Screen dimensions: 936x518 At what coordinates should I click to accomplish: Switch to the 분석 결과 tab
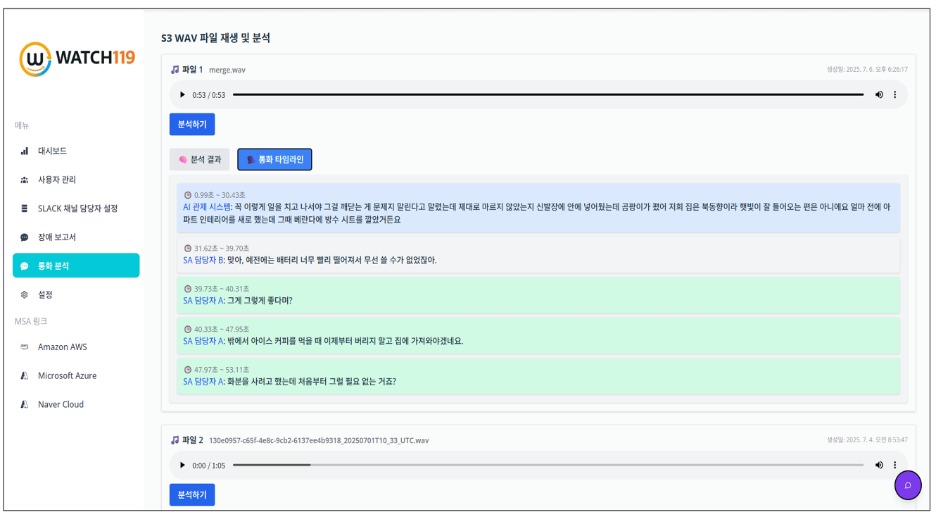(199, 159)
